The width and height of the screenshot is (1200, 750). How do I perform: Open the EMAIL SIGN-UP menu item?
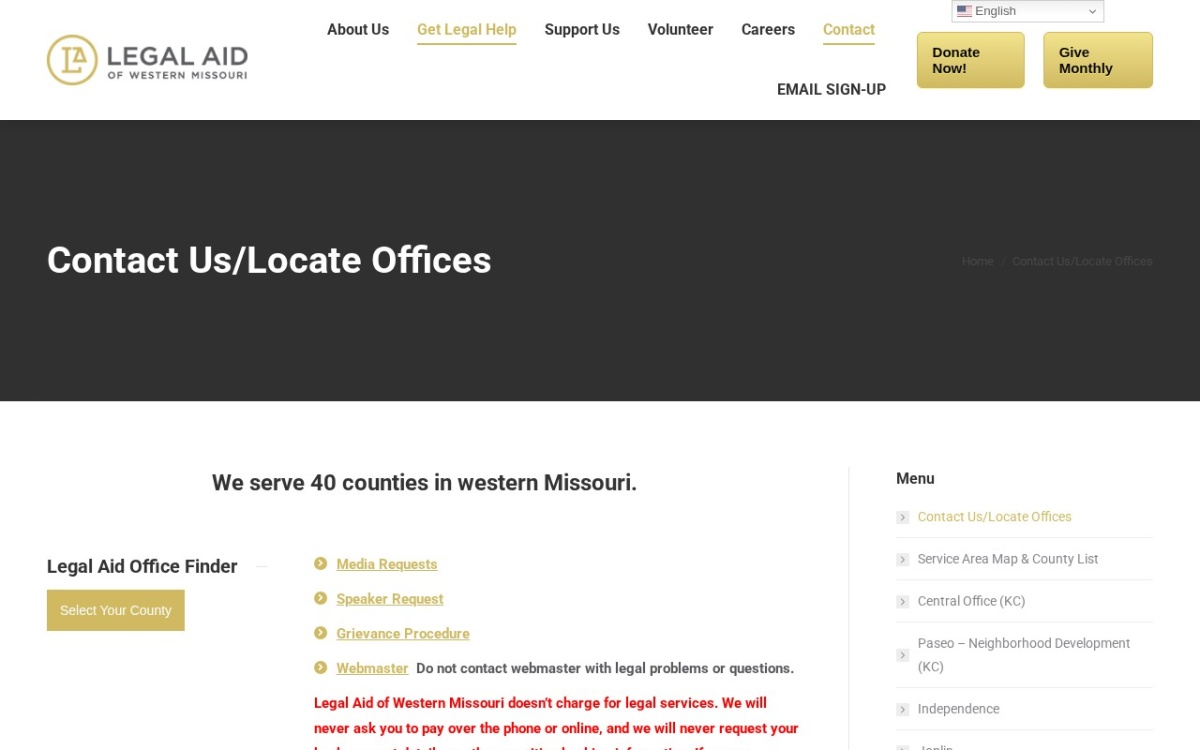831,90
